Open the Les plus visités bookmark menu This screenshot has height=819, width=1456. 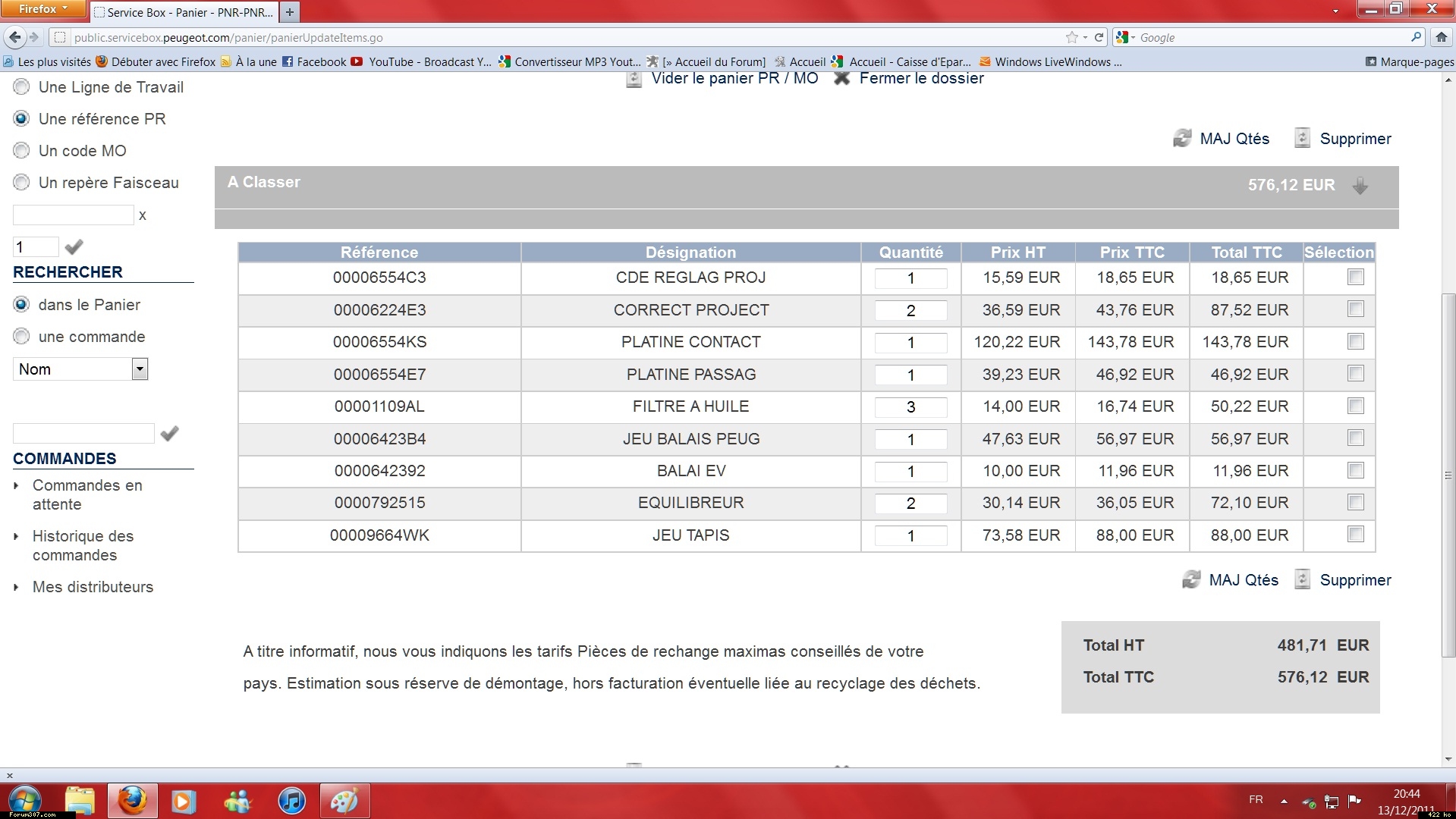(x=47, y=62)
